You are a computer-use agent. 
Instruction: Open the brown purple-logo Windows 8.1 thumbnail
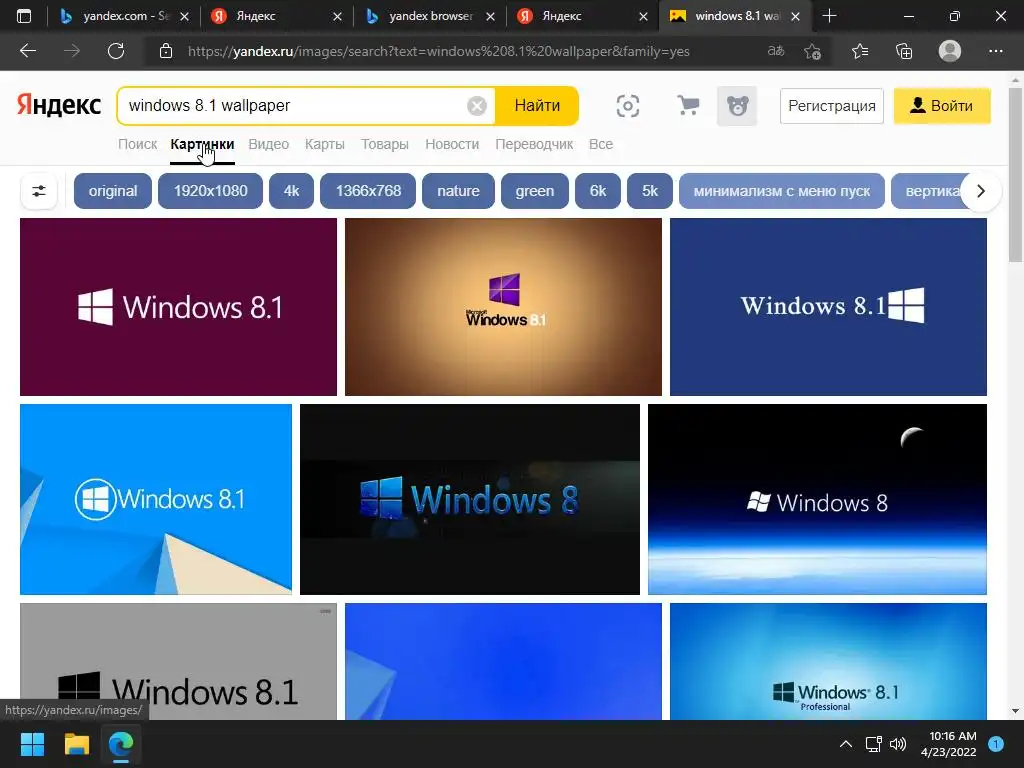tap(503, 307)
